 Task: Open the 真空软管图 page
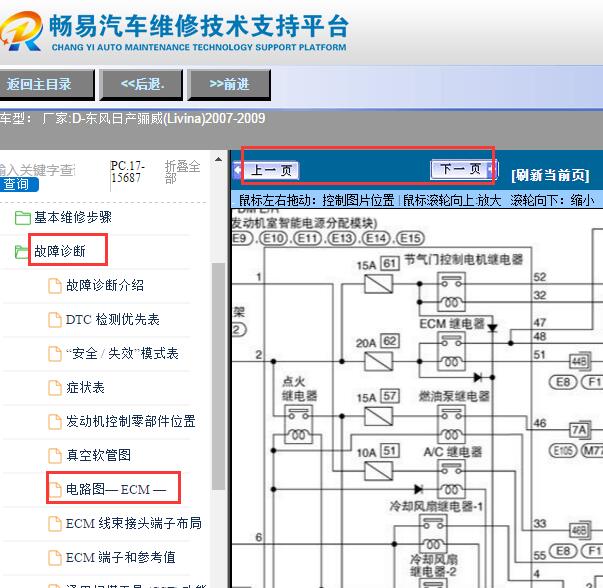click(x=98, y=455)
